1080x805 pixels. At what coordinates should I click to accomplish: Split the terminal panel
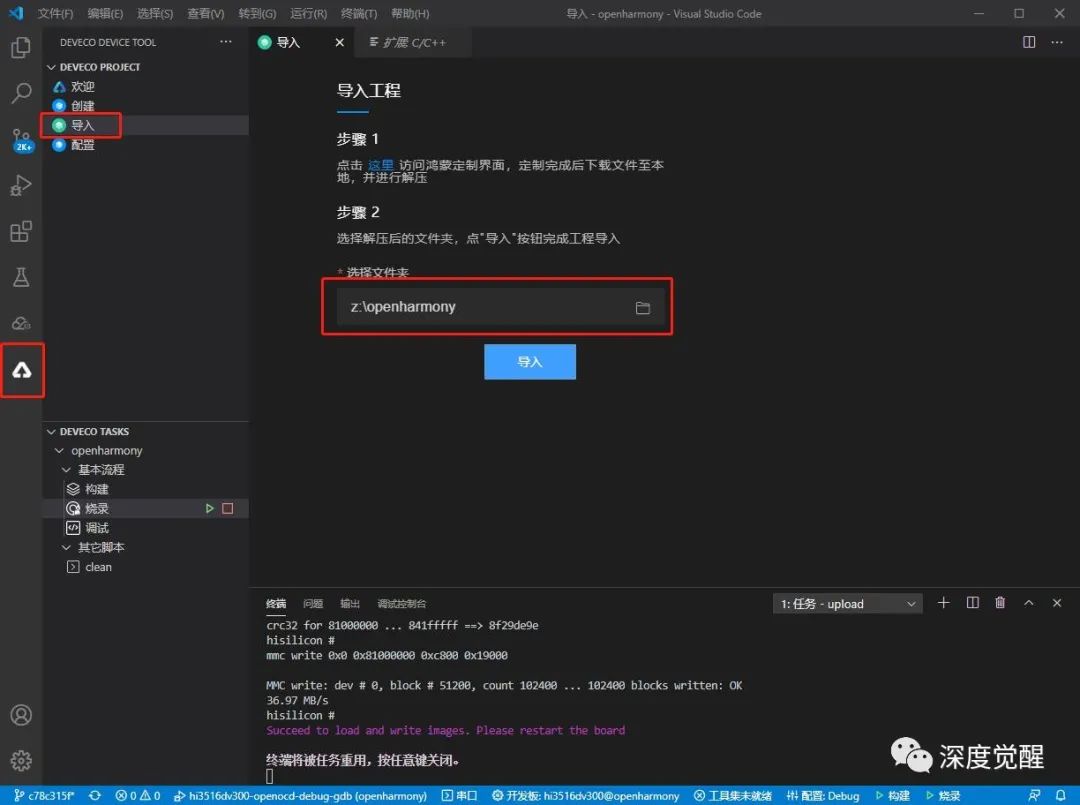tap(973, 603)
